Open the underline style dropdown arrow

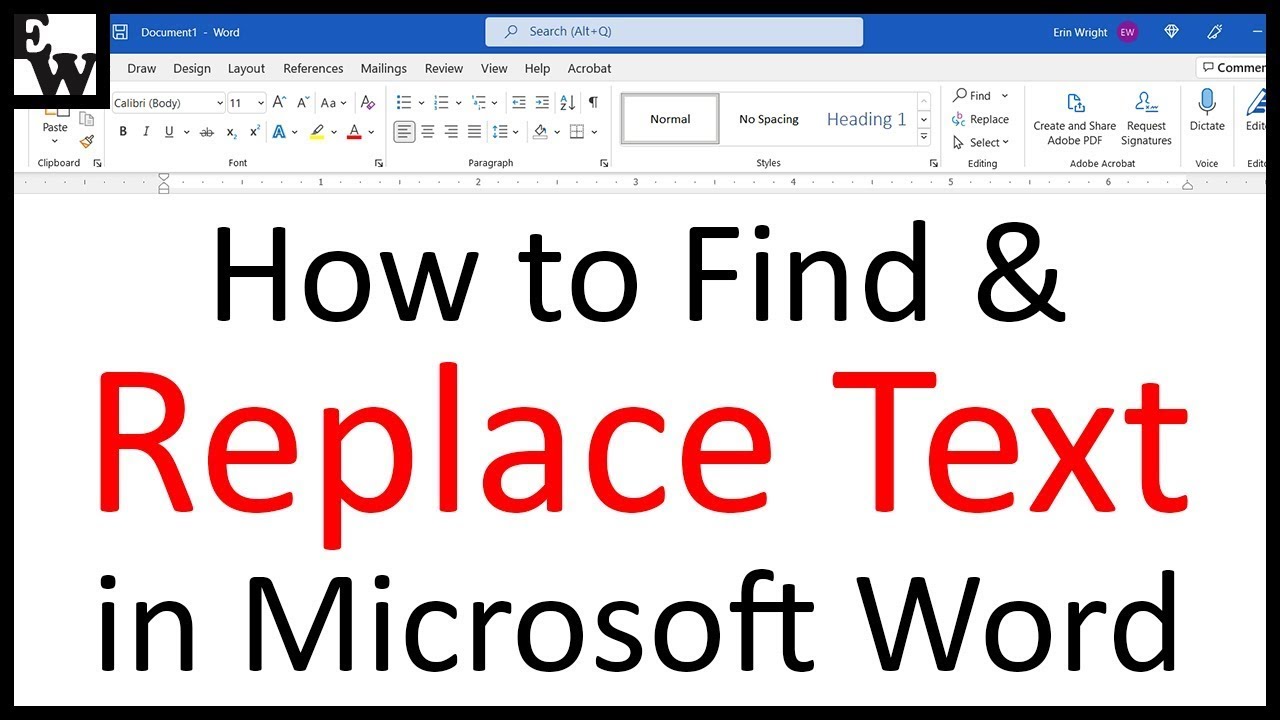[185, 132]
